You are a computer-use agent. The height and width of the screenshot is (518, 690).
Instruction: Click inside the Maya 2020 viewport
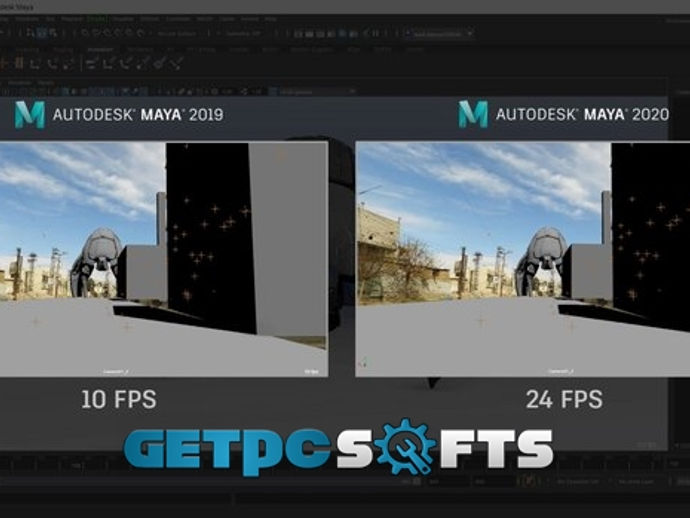[522, 259]
